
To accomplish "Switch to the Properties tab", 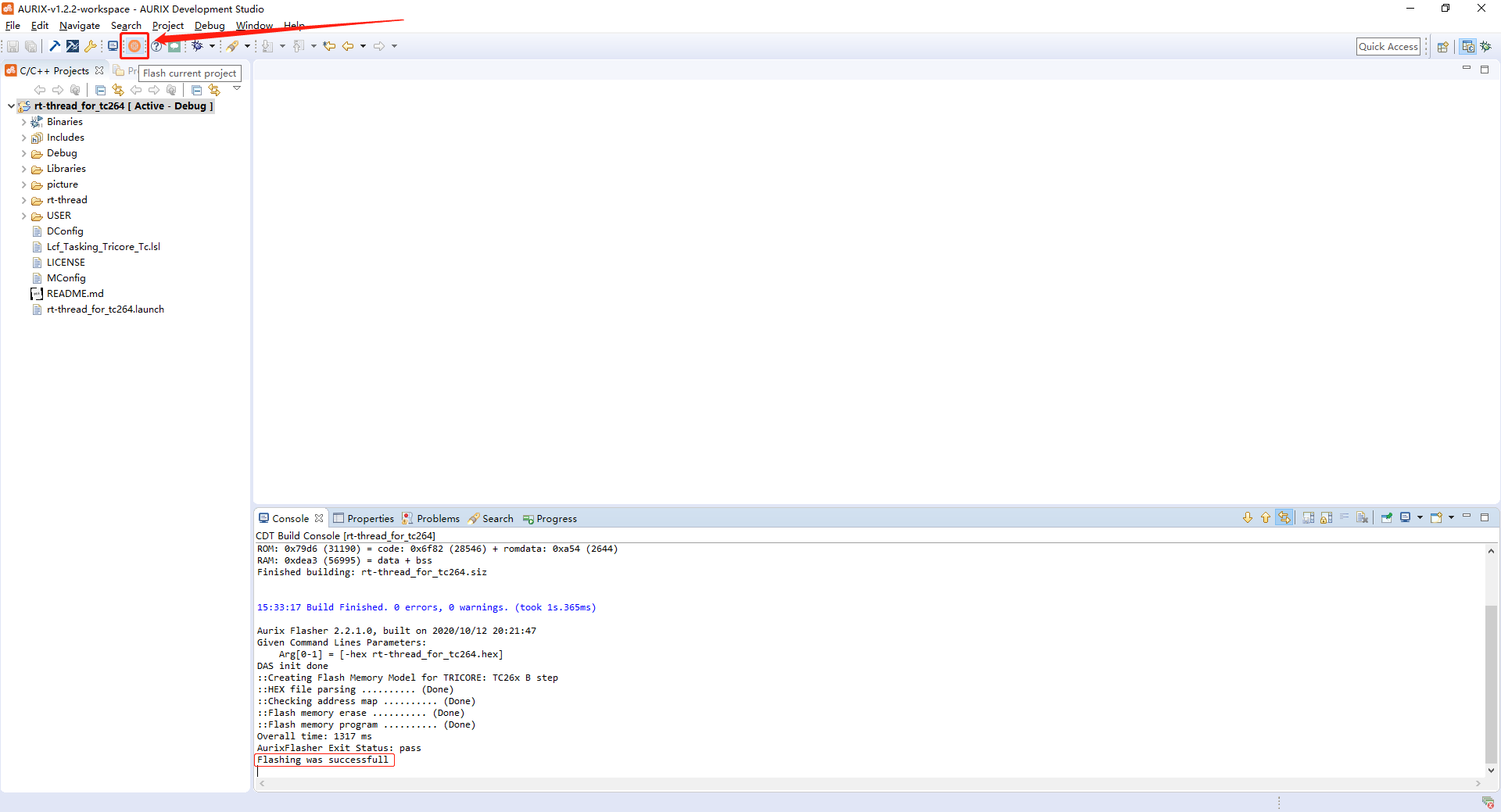I will 364,518.
